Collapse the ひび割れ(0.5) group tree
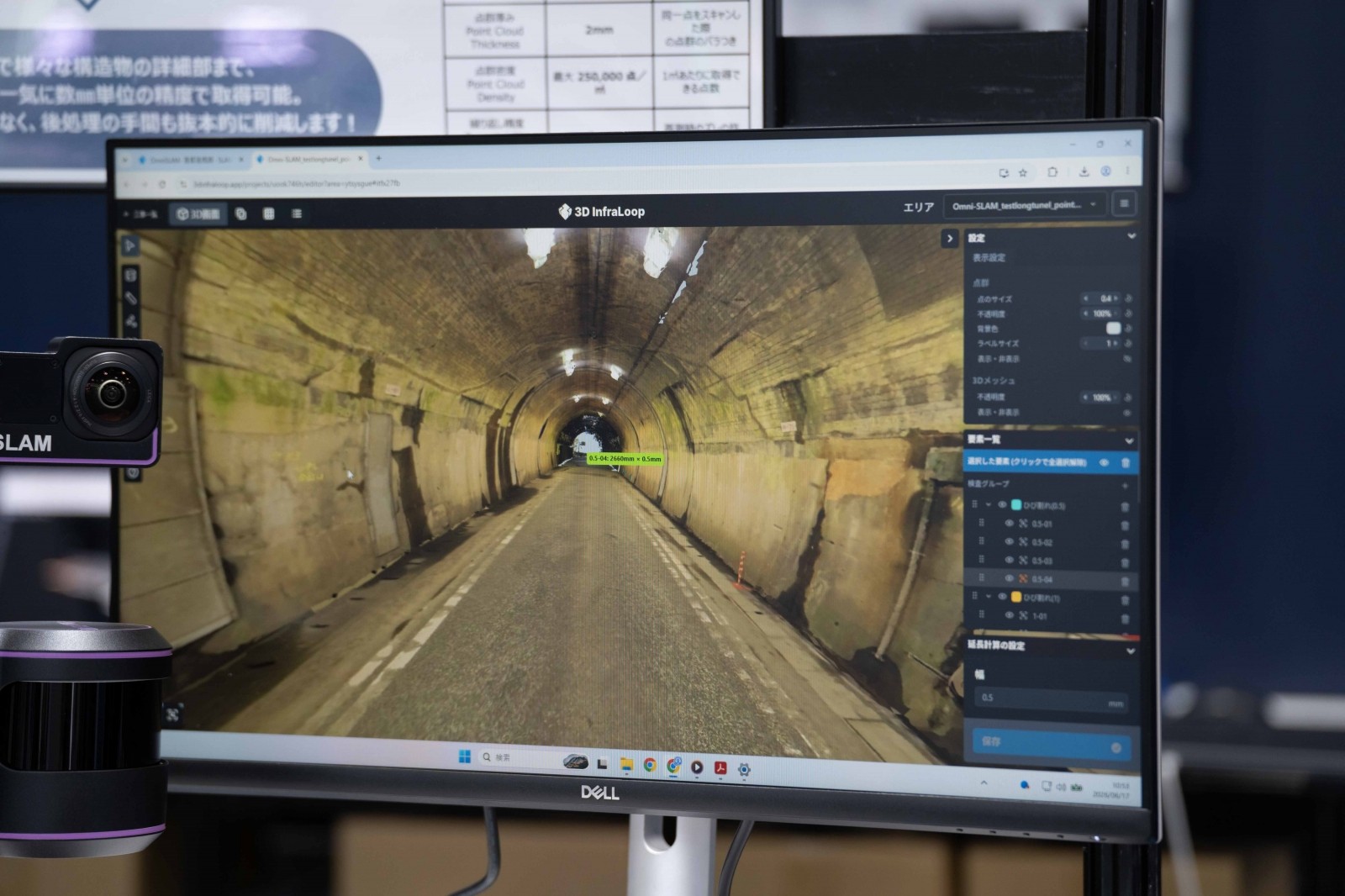This screenshot has height=896, width=1345. (x=989, y=504)
